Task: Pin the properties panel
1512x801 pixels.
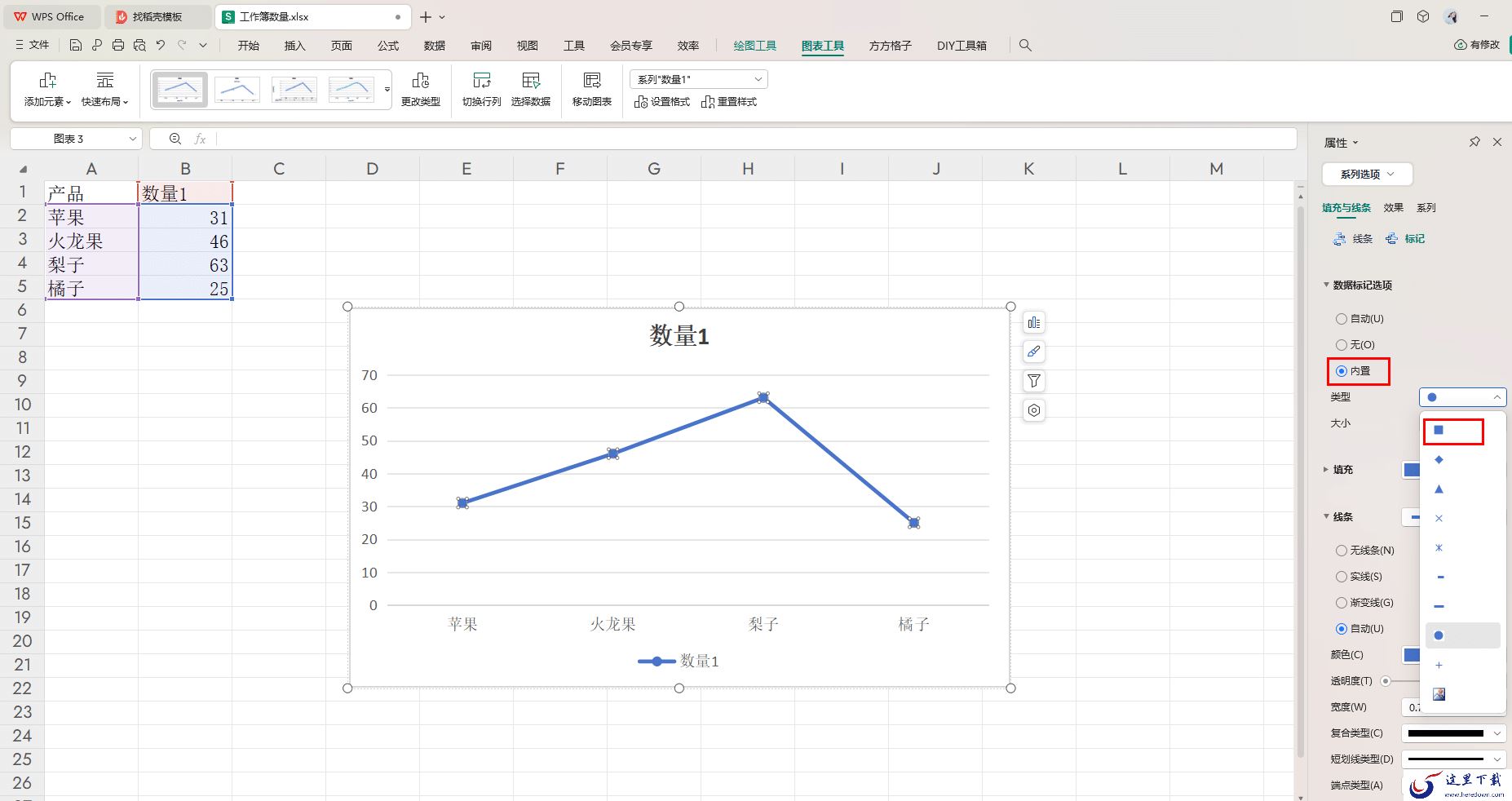Action: (1474, 142)
